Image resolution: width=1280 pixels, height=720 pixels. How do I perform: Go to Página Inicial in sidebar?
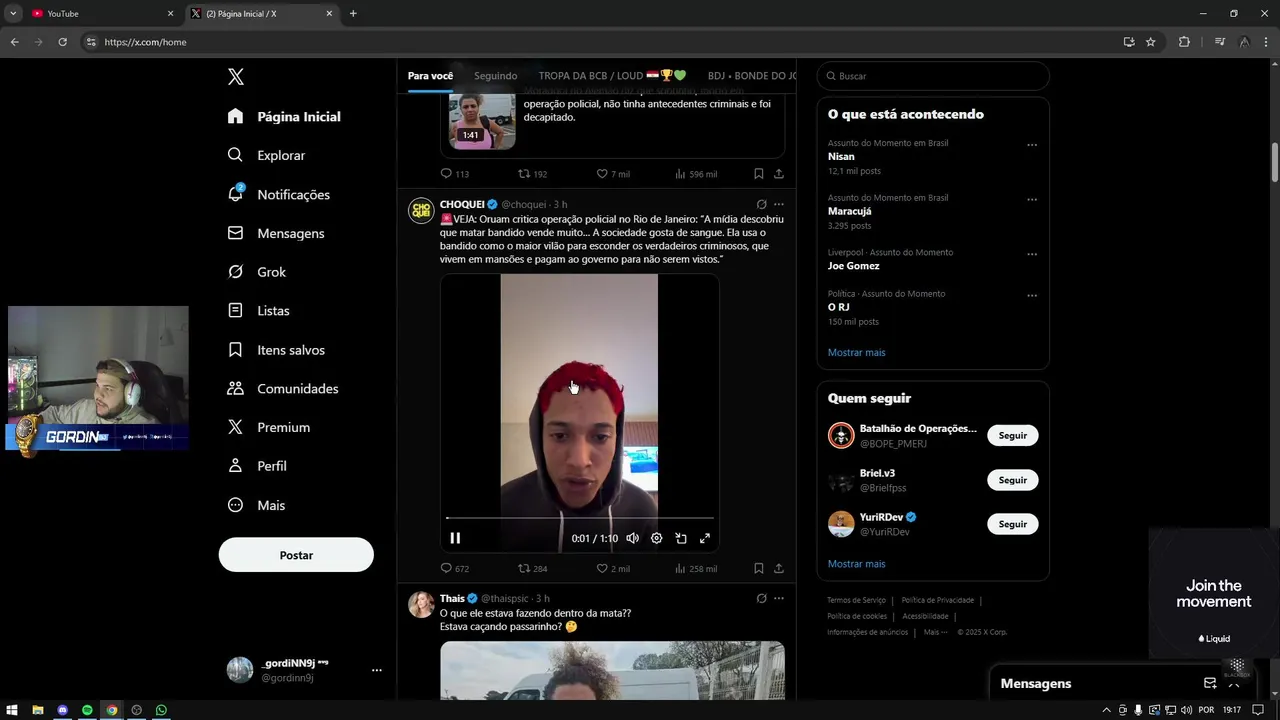284,116
